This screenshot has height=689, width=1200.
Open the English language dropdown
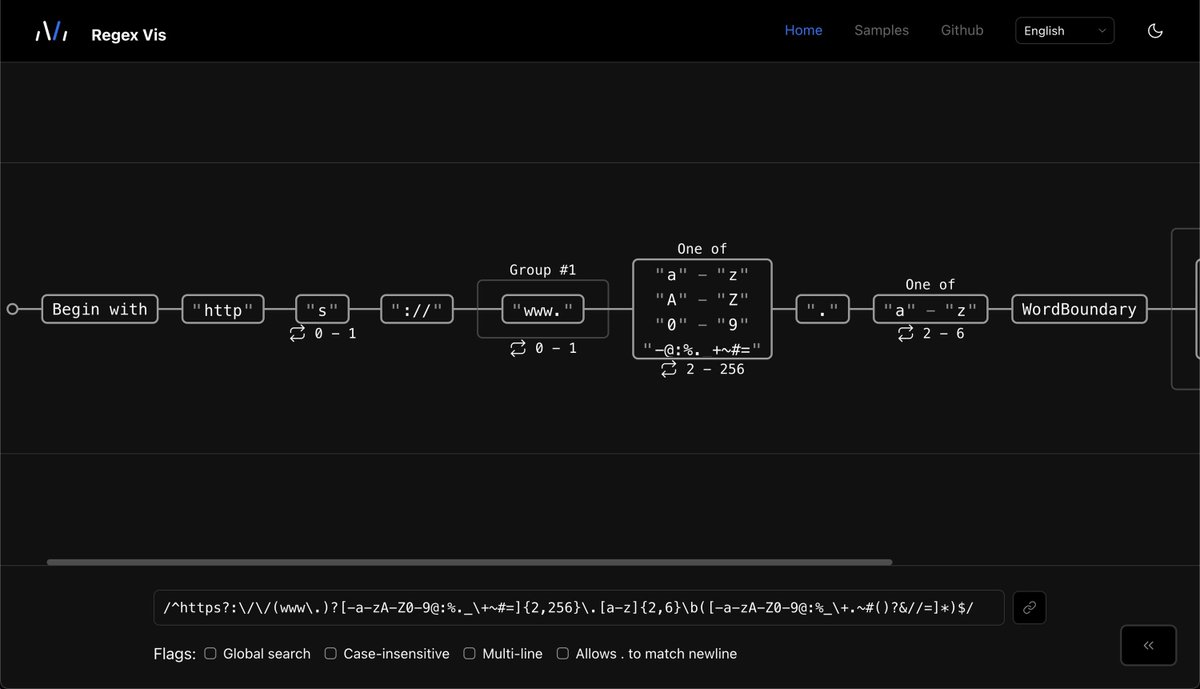tap(1064, 30)
